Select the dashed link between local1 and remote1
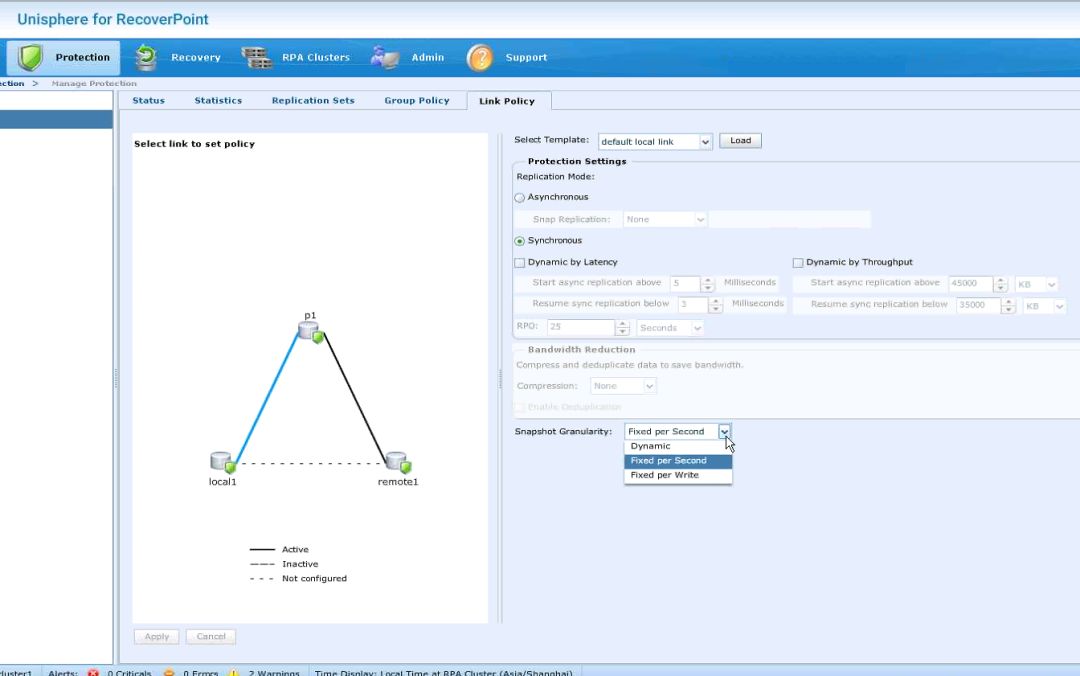The height and width of the screenshot is (676, 1080). pos(311,464)
